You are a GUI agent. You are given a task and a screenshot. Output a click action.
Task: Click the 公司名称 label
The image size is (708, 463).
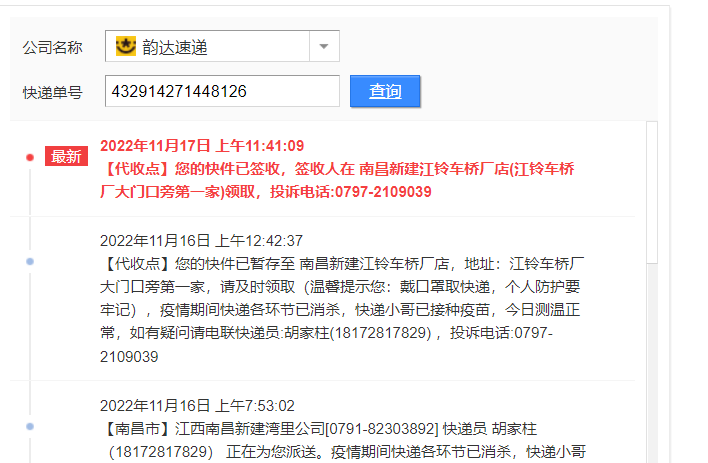click(x=52, y=47)
